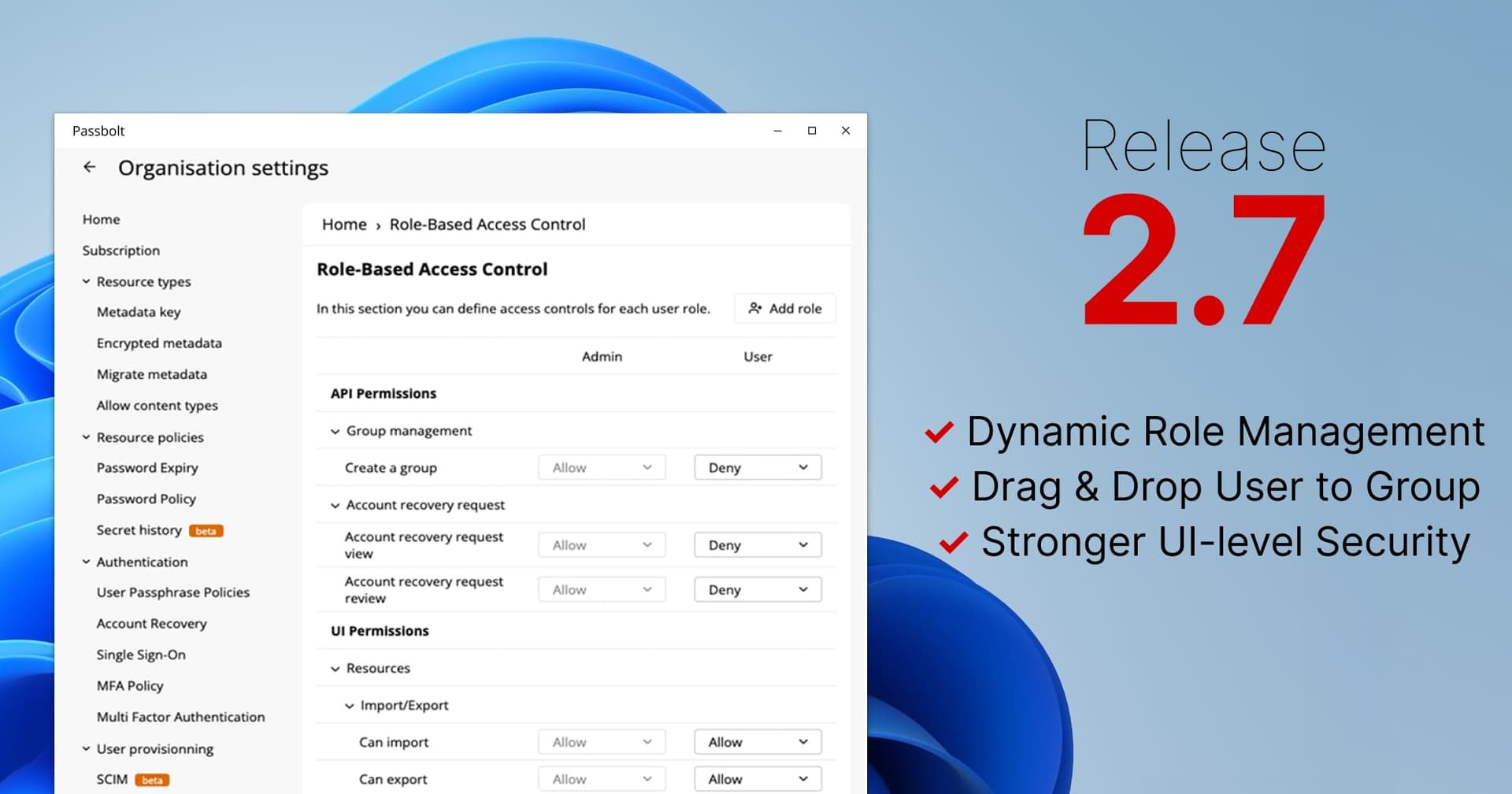The width and height of the screenshot is (1512, 794).
Task: Click the Role-Based Access Control heading
Action: pyautogui.click(x=432, y=269)
